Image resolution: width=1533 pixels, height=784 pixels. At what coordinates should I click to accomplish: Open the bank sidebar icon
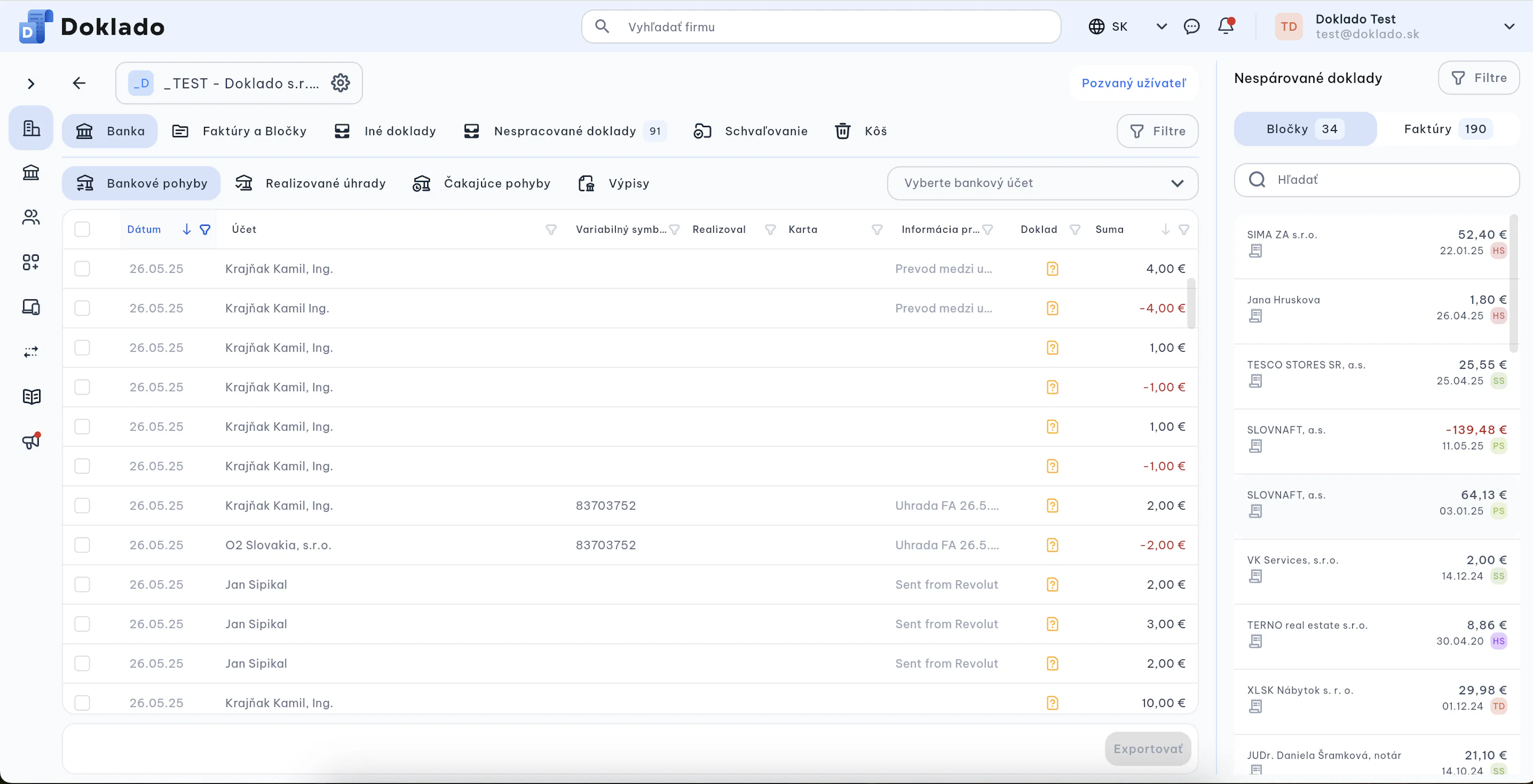31,172
